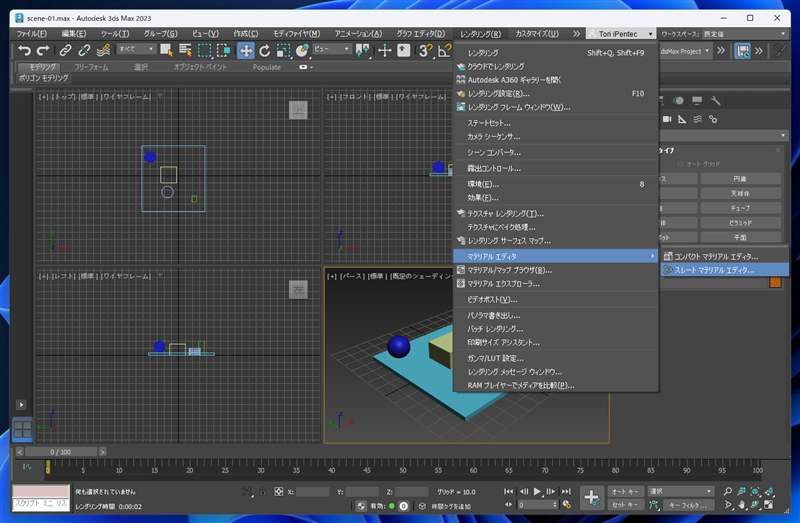800x523 pixels.
Task: Click the orange object color swatch
Action: pos(775,283)
